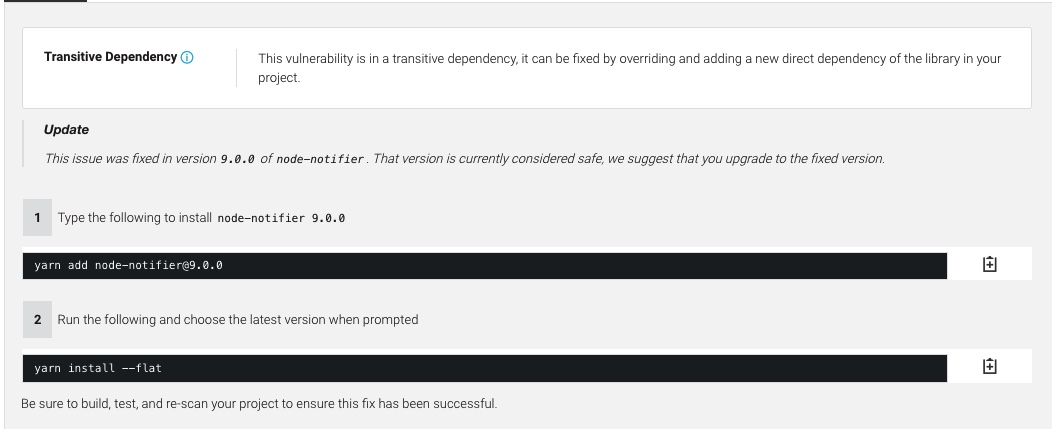
Task: Click the step 2 number badge
Action: tap(38, 320)
